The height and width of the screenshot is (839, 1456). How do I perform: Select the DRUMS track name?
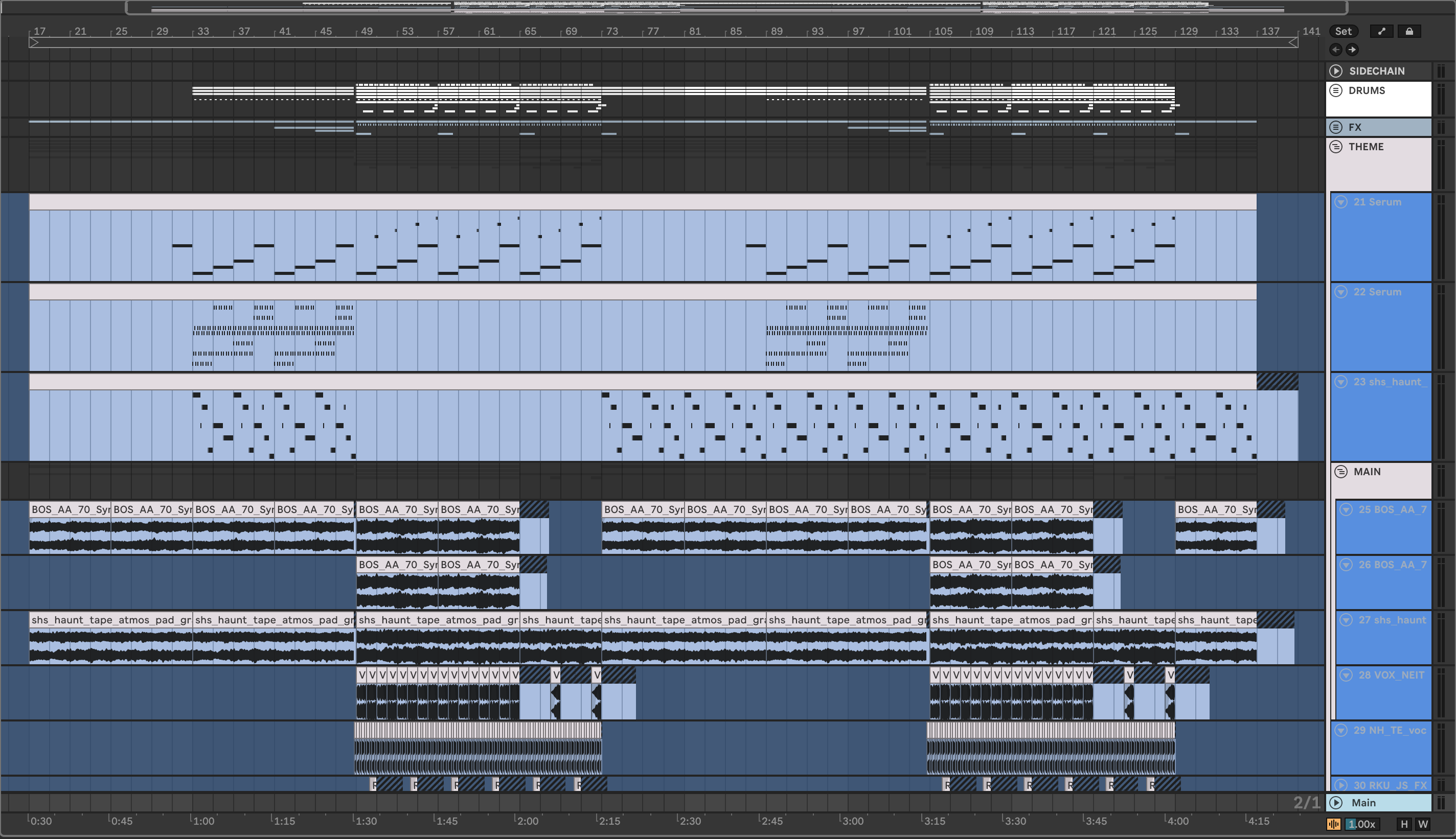tap(1366, 90)
